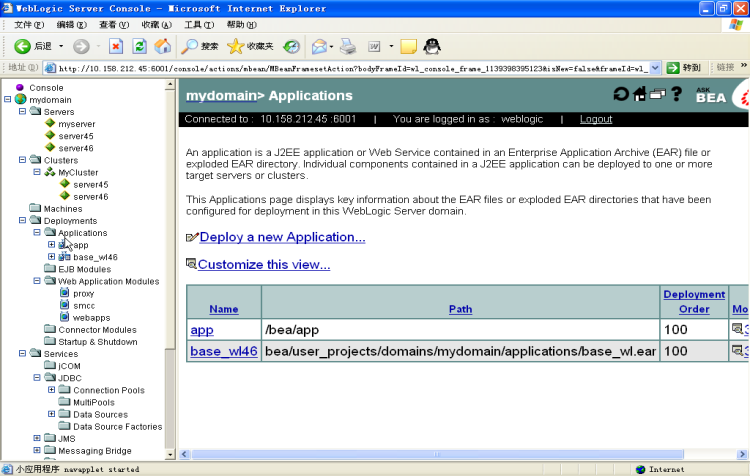Screen dimensions: 750x476
Task: Select Data Source Factories in the tree
Action: click(117, 426)
